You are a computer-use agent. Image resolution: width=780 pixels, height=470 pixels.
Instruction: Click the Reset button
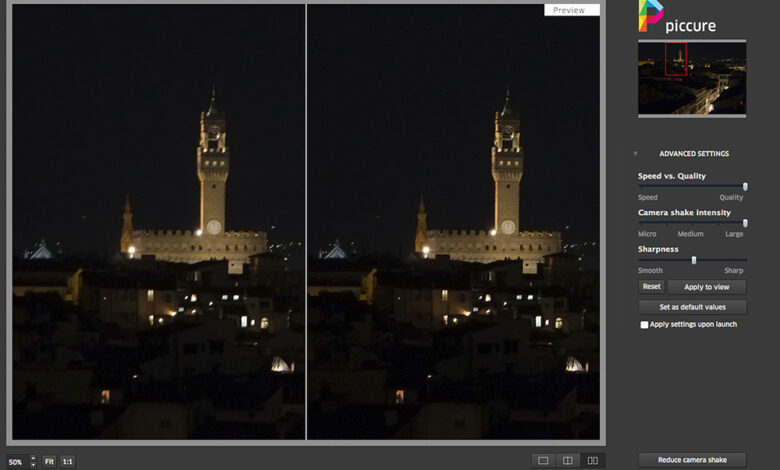pos(651,286)
